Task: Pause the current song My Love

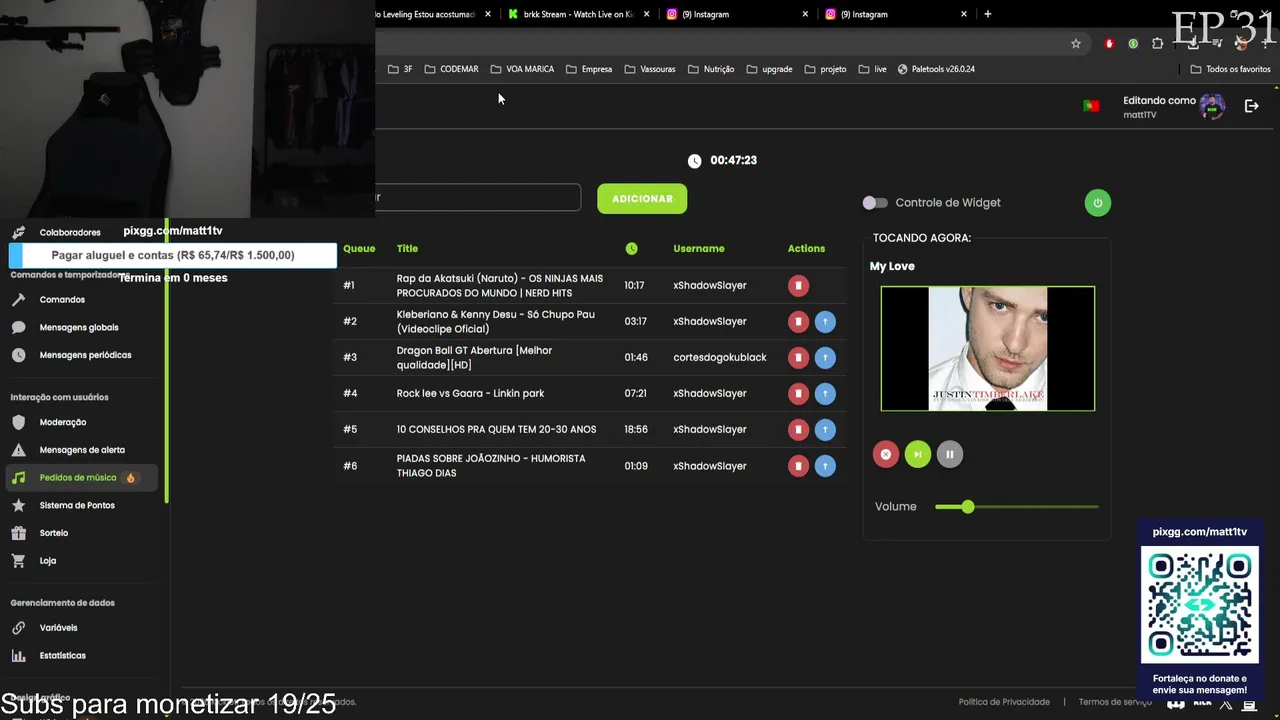Action: [x=950, y=454]
